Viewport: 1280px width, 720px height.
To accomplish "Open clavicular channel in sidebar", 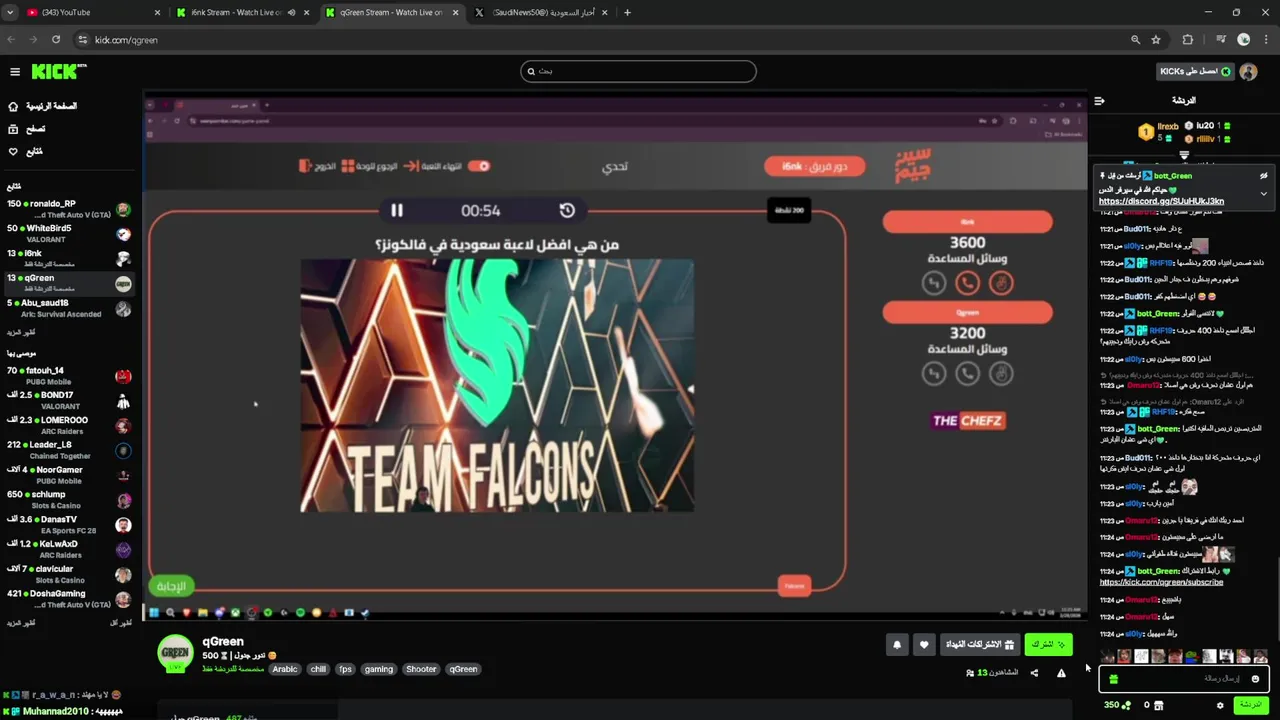I will pos(68,574).
